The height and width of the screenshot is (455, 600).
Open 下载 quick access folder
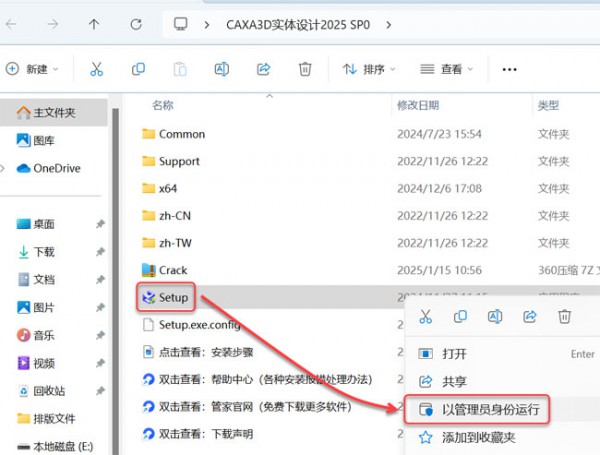pyautogui.click(x=36, y=252)
